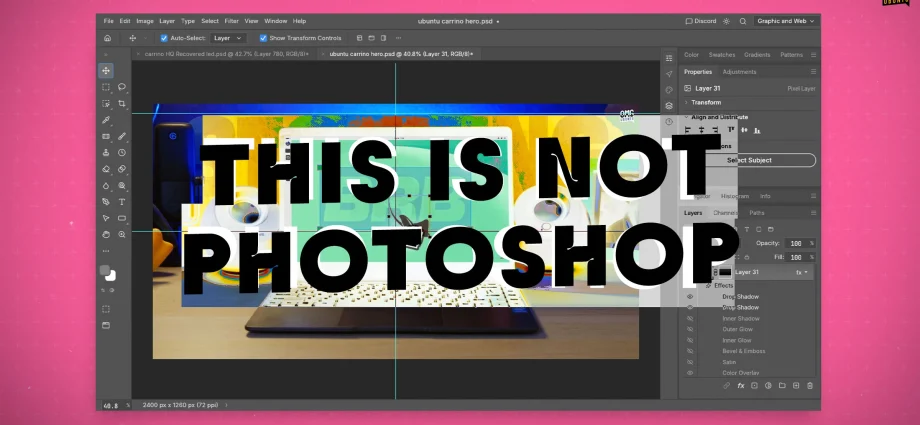
Task: Switch to the Swatches tab
Action: pos(722,55)
